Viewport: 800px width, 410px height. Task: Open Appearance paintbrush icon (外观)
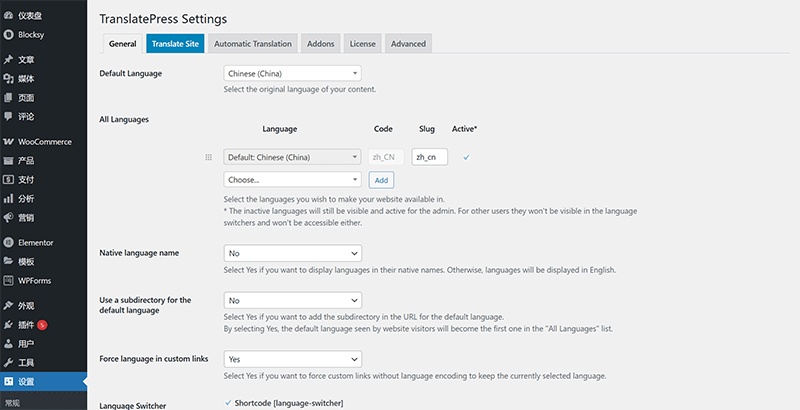pos(8,305)
